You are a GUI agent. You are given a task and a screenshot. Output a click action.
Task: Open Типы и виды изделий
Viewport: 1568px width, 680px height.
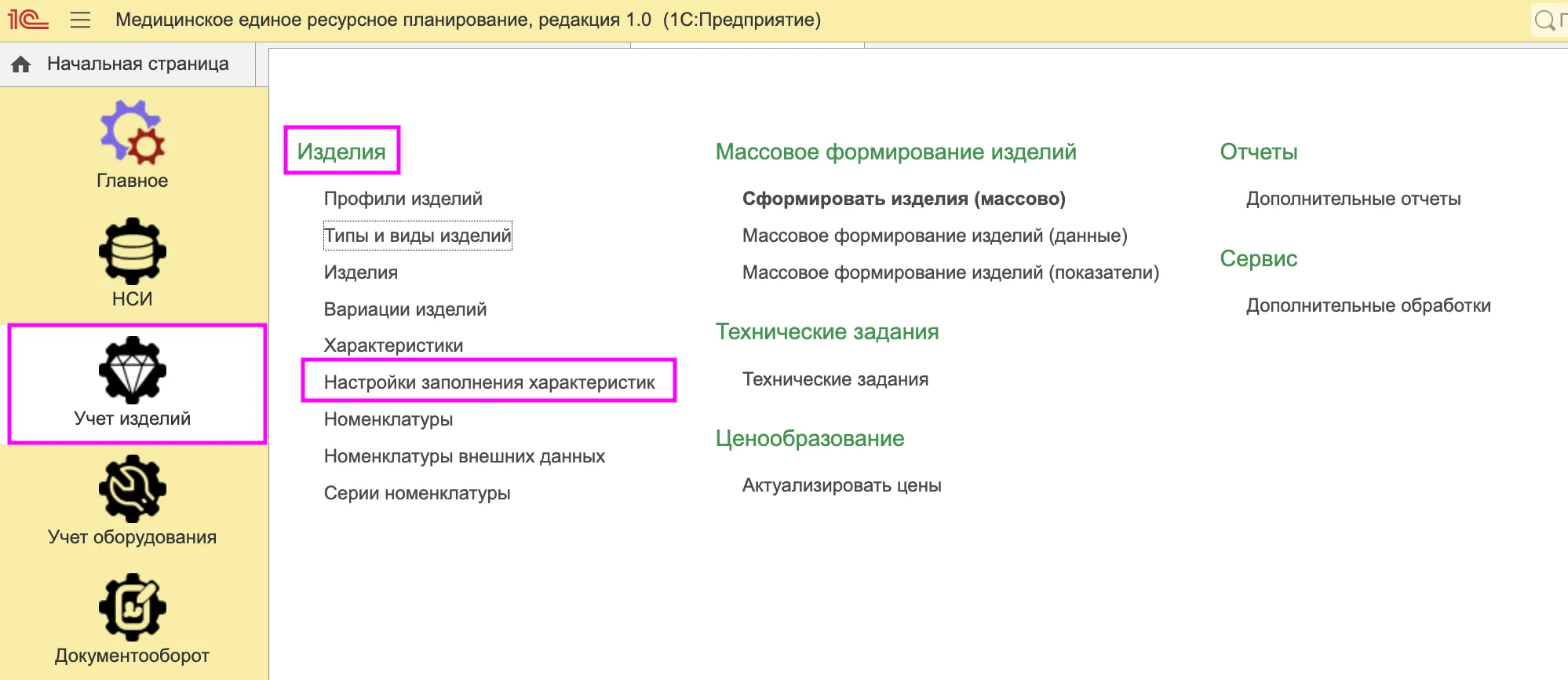[418, 236]
